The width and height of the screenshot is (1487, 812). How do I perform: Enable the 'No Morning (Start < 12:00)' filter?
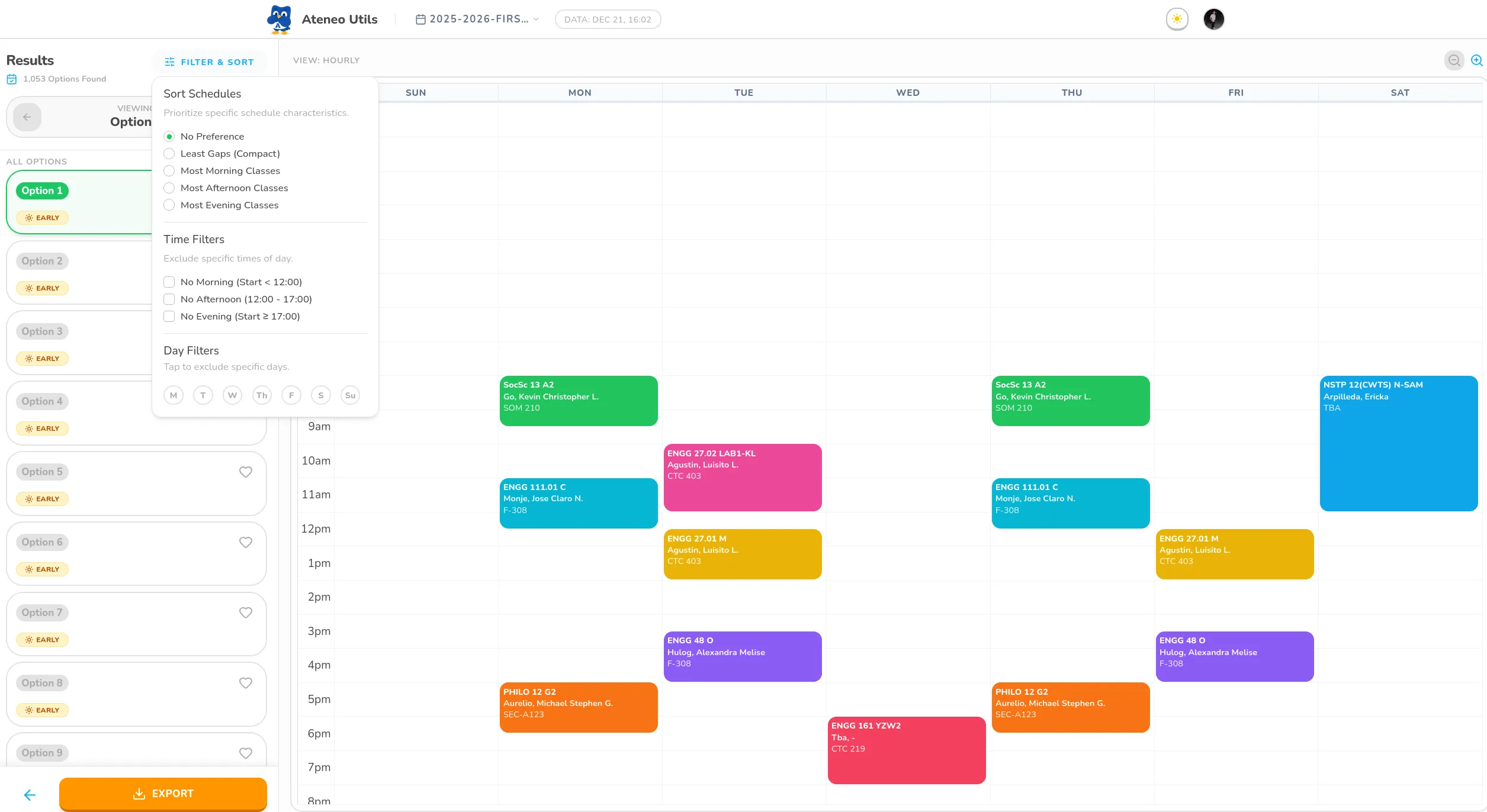click(169, 282)
